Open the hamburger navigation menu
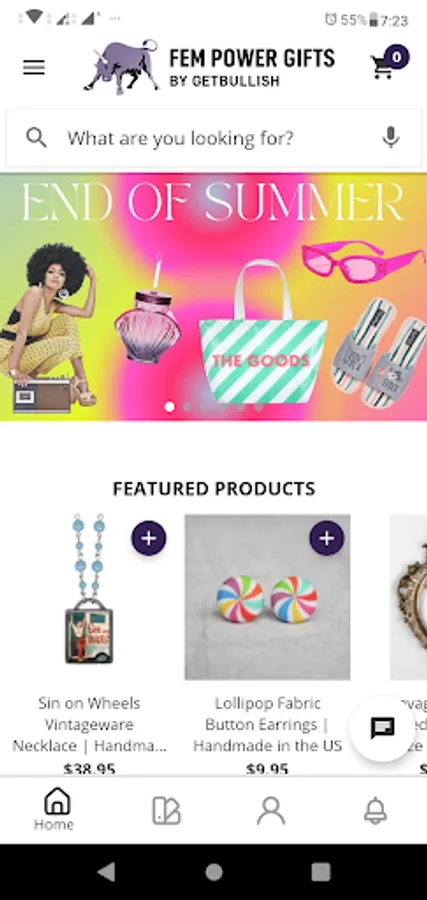The image size is (427, 900). coord(34,68)
